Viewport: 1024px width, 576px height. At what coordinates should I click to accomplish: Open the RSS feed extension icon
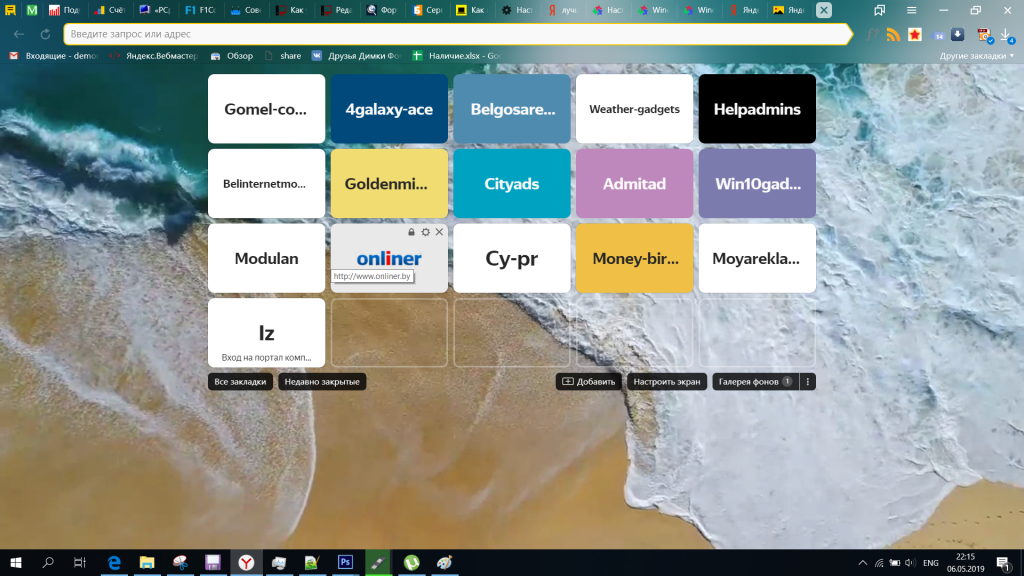tap(893, 35)
